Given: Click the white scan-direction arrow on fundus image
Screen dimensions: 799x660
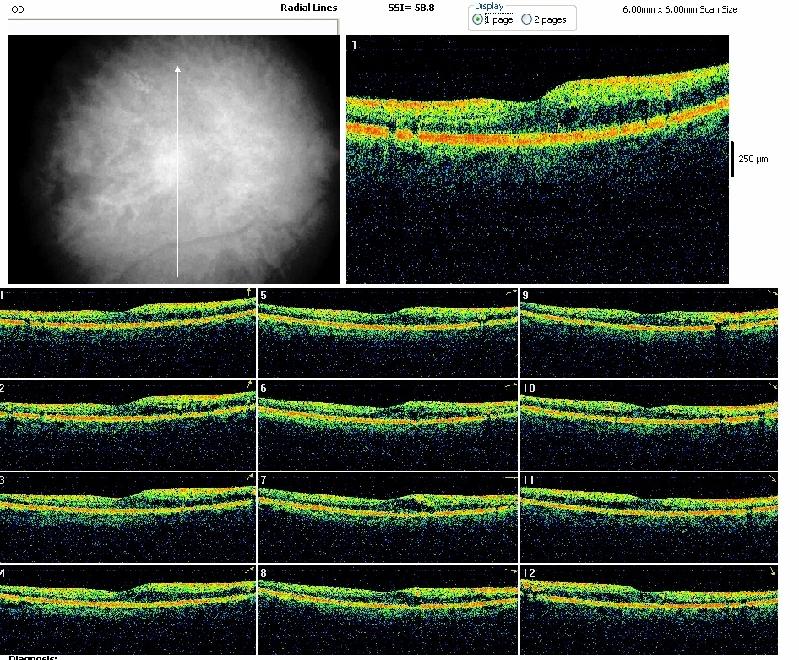Looking at the screenshot, I should (x=178, y=170).
